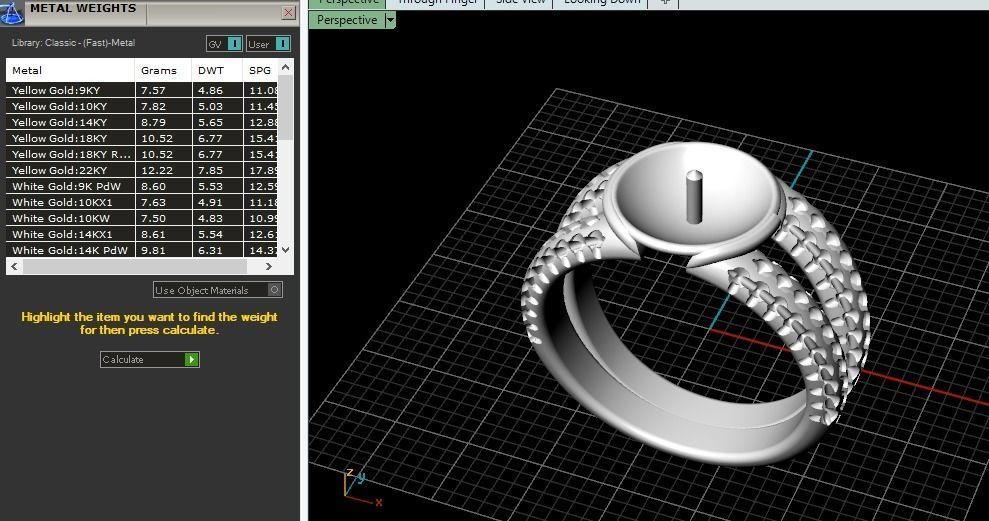Viewport: 989px width, 521px height.
Task: Click the Library: Classic - (Fast)-Metal label
Action: point(73,43)
